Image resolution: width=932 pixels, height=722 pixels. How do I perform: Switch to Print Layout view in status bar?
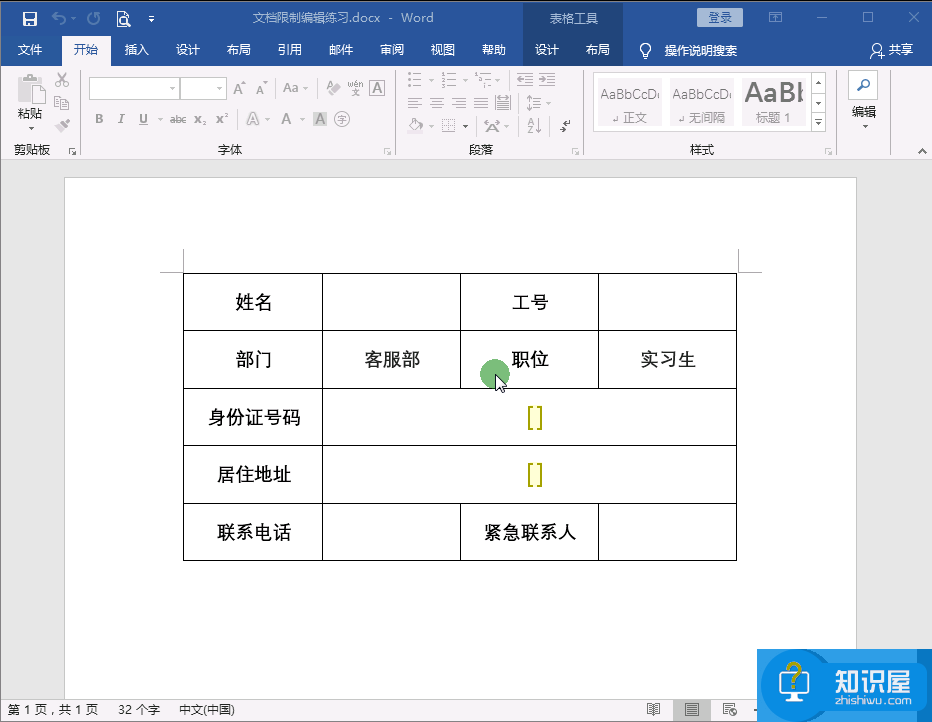pyautogui.click(x=691, y=710)
